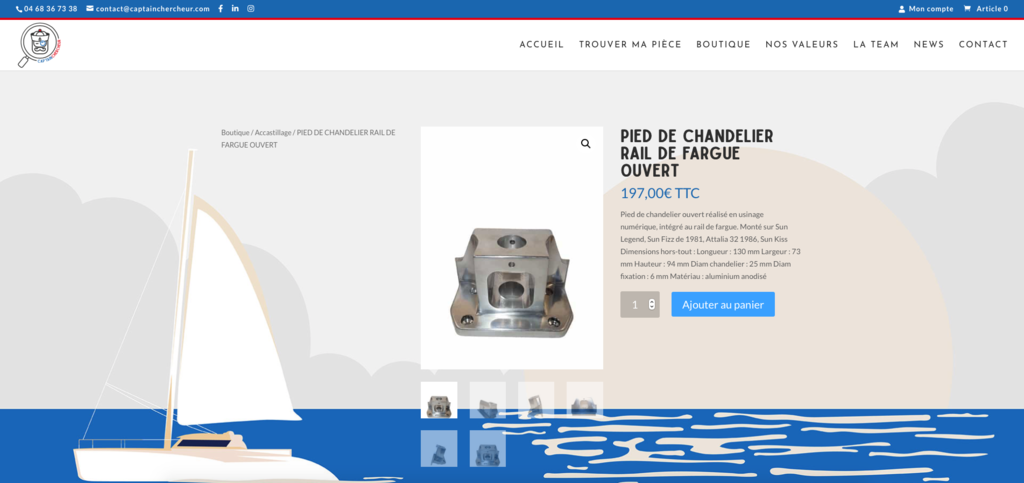Open the Instagram icon link
The height and width of the screenshot is (483, 1024).
pyautogui.click(x=251, y=8)
